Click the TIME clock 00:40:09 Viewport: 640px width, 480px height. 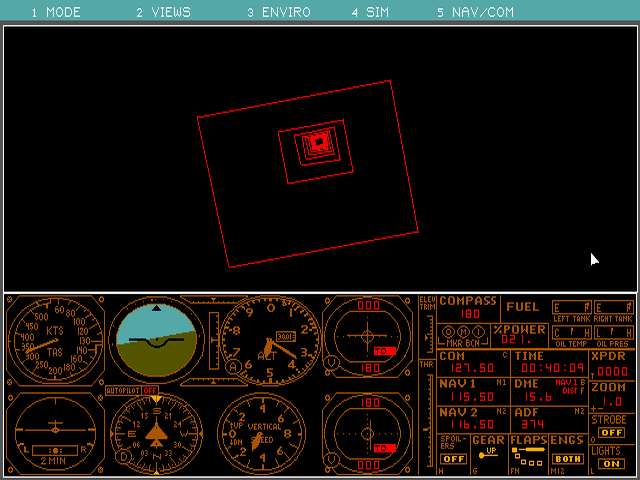[552, 368]
